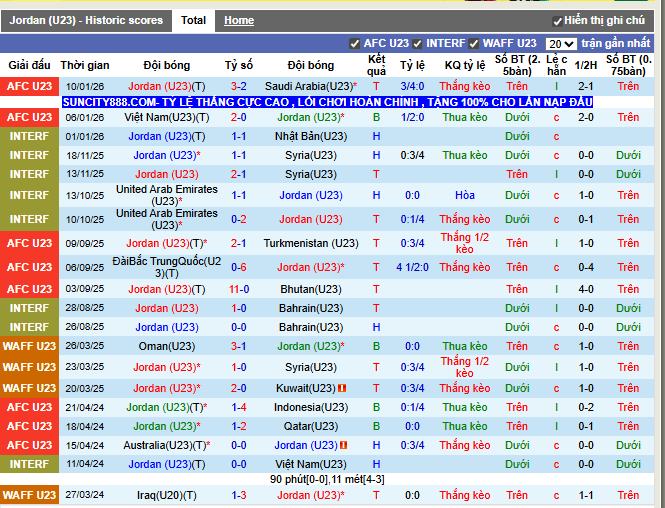665x508 pixels.
Task: Click the 3-2 score versus Saudi Arabia
Action: click(239, 87)
